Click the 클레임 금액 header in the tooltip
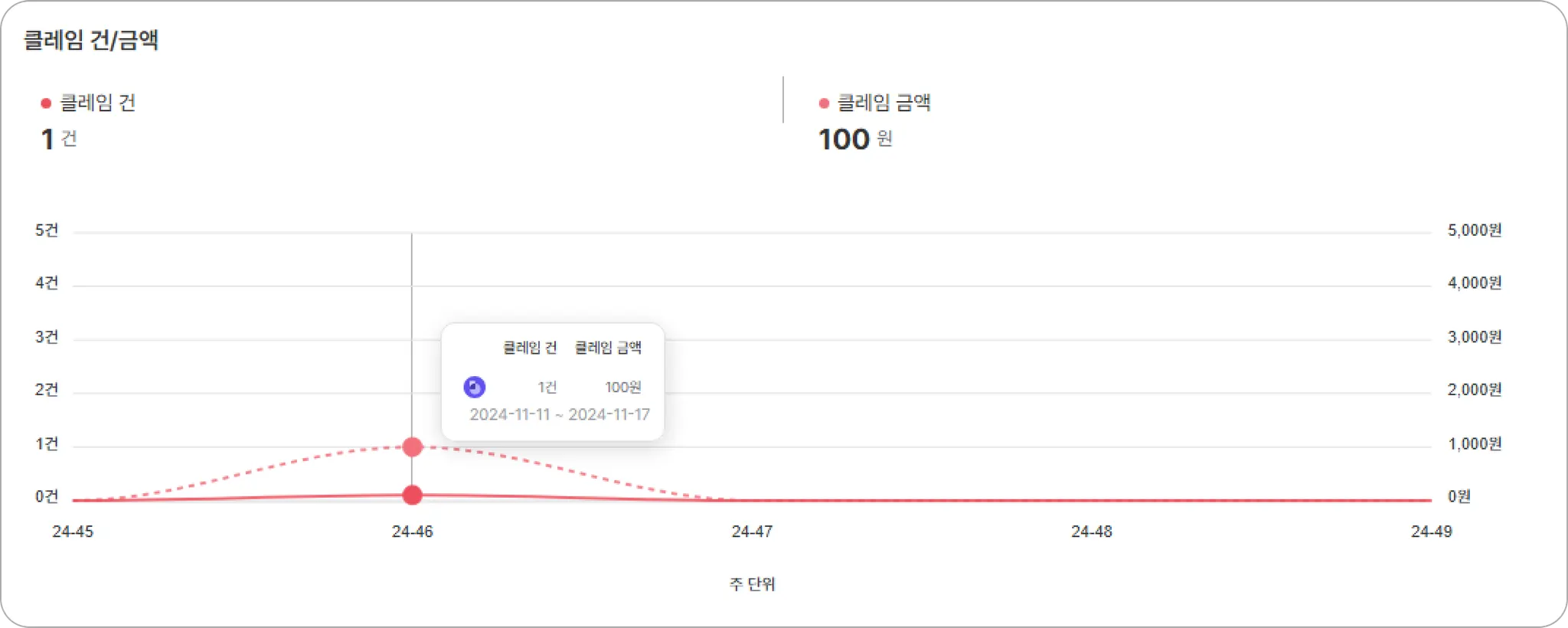Screen dimensions: 1568x628 (608, 348)
